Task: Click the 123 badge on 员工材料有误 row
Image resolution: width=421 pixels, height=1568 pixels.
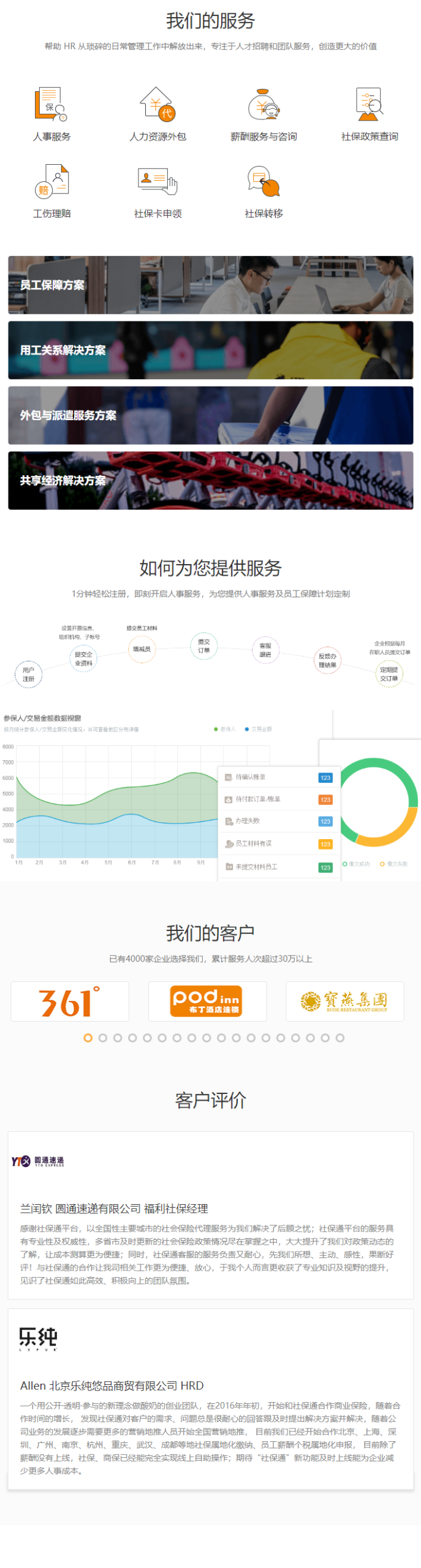Action: click(x=325, y=844)
